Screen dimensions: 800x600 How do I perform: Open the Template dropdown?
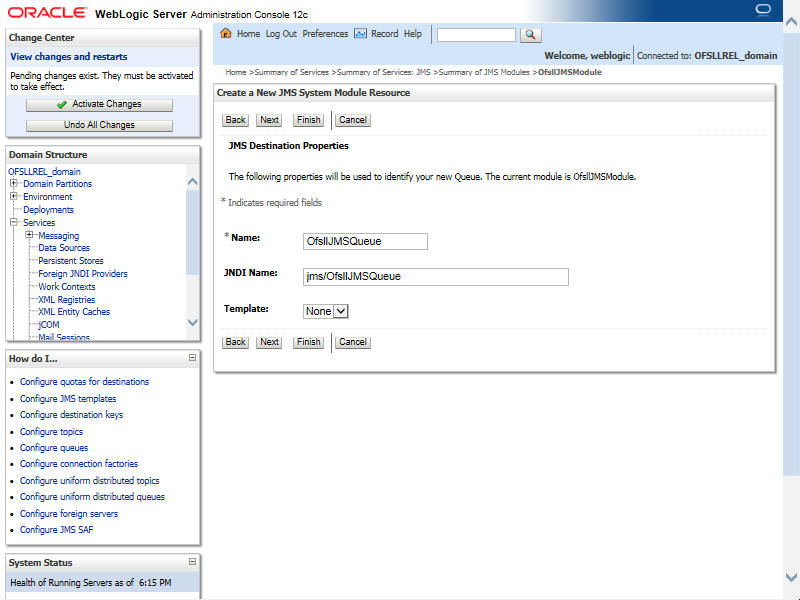pos(326,311)
